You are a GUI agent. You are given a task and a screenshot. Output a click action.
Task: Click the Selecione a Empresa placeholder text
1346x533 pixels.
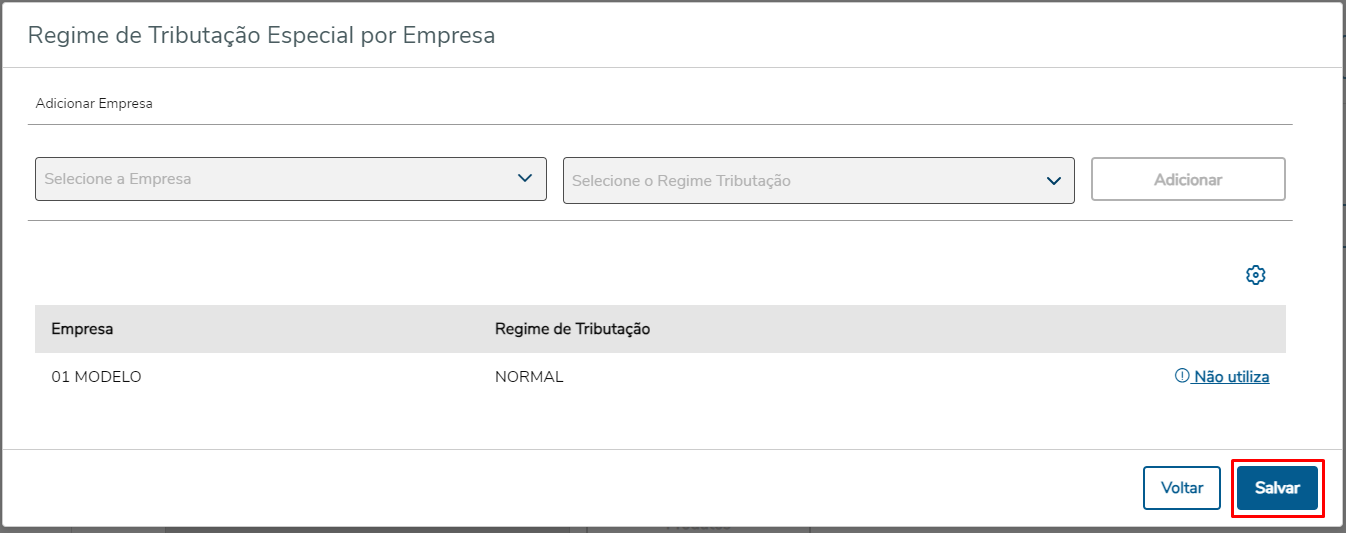coord(118,179)
